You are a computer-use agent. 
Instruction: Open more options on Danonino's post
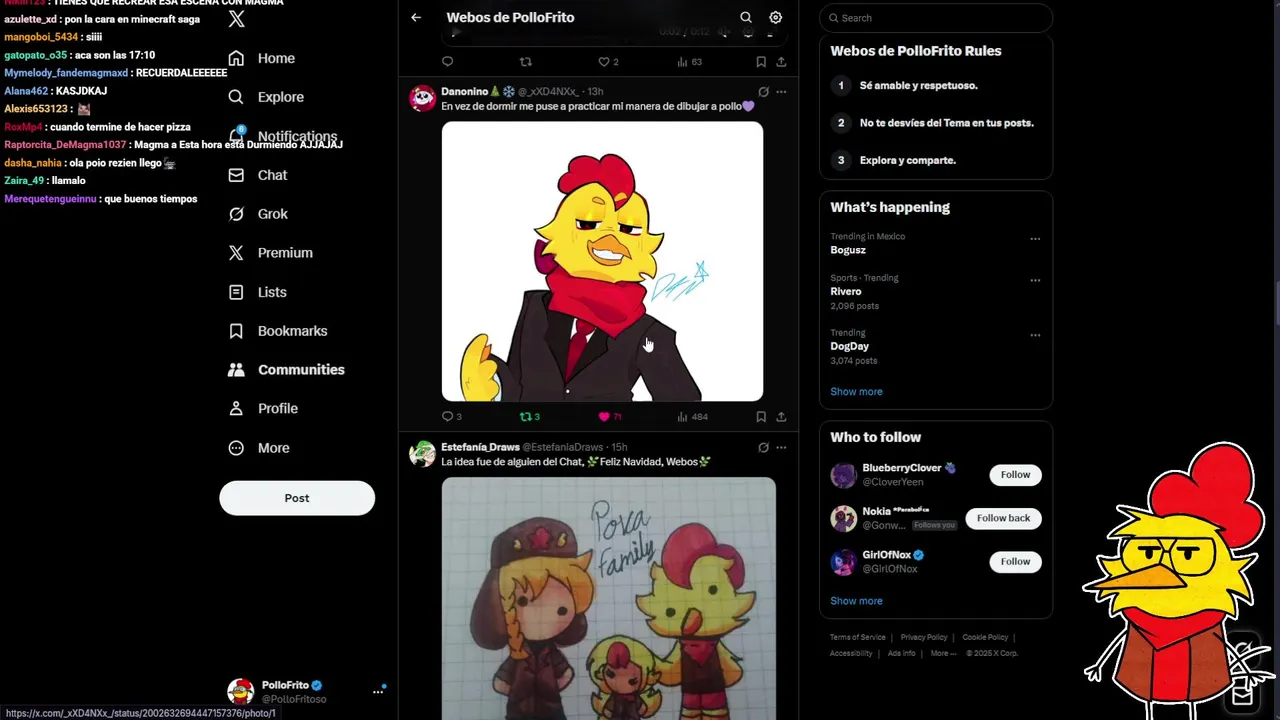[x=781, y=91]
